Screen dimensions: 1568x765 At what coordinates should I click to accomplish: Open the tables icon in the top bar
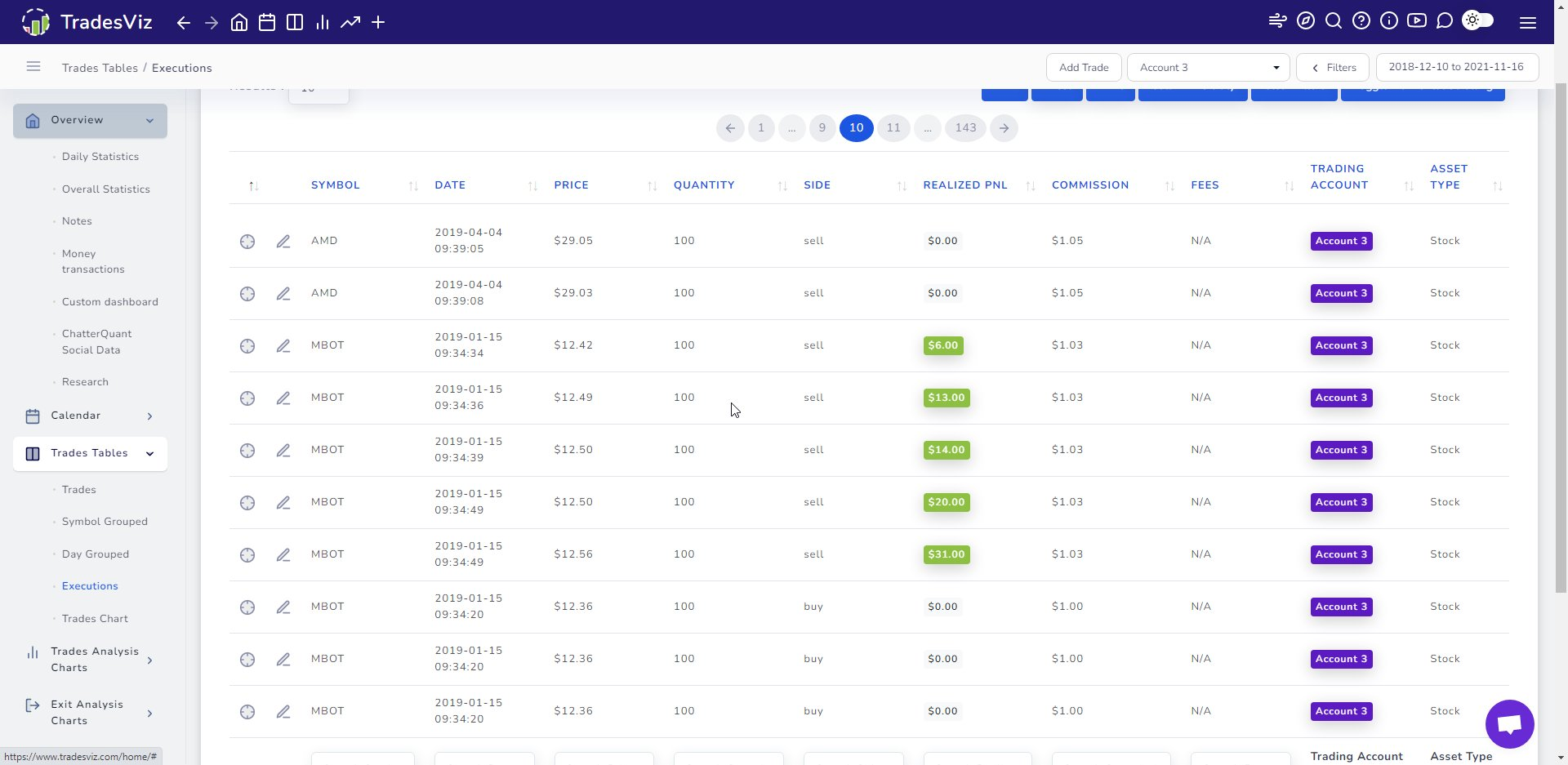[295, 22]
